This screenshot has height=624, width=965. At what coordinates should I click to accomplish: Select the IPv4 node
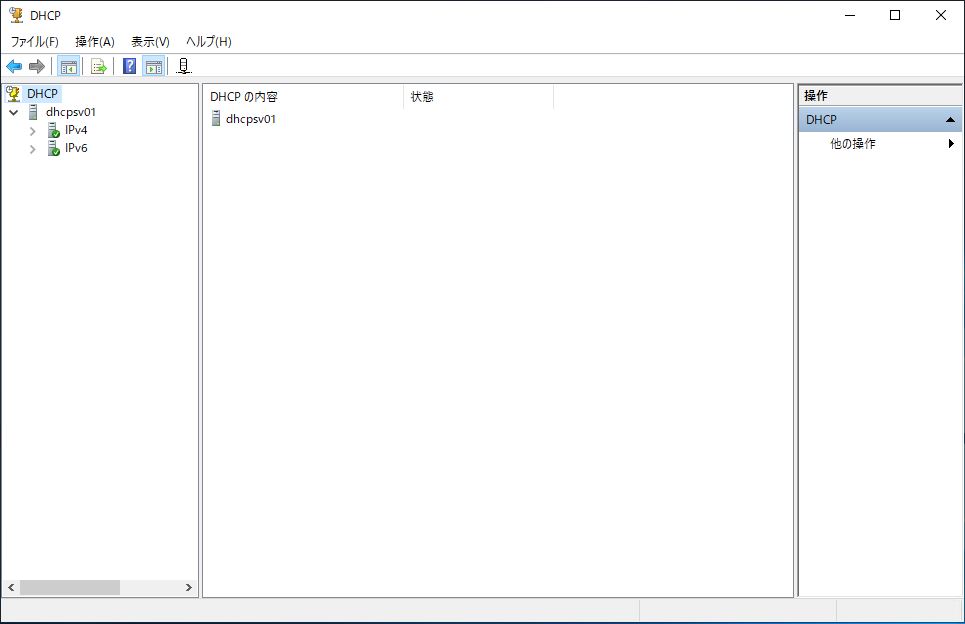(75, 129)
